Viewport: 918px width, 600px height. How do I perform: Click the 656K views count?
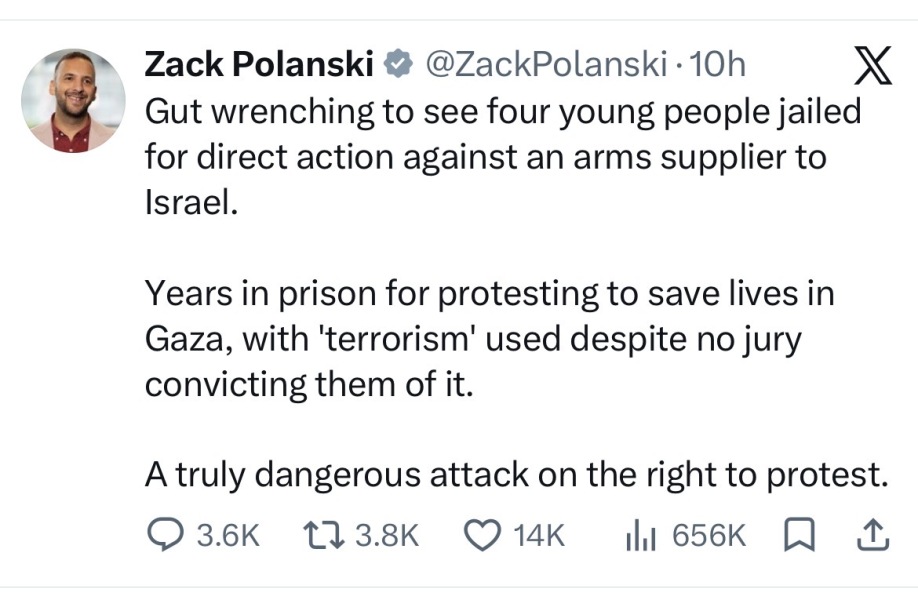709,536
